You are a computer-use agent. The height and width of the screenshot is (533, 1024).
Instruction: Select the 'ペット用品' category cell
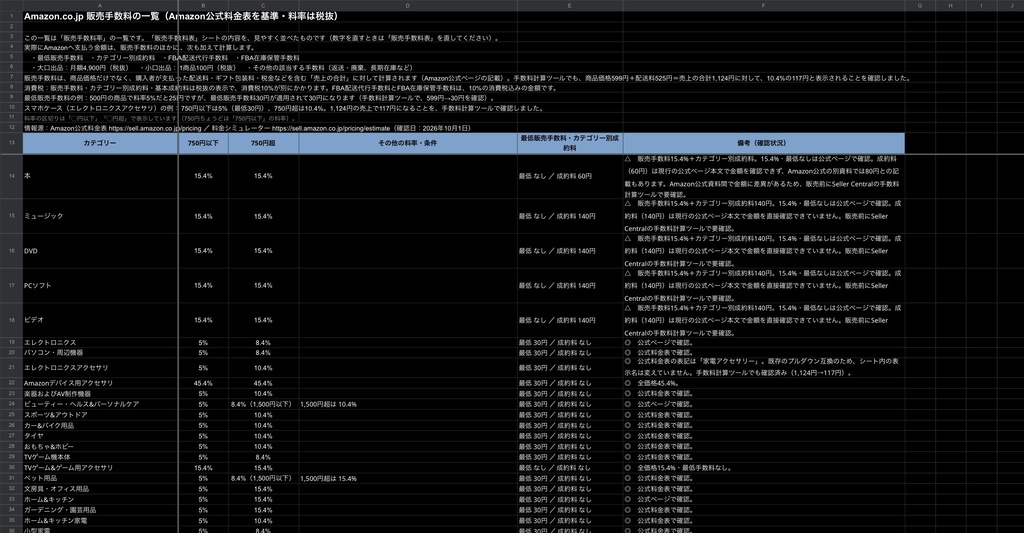click(100, 478)
